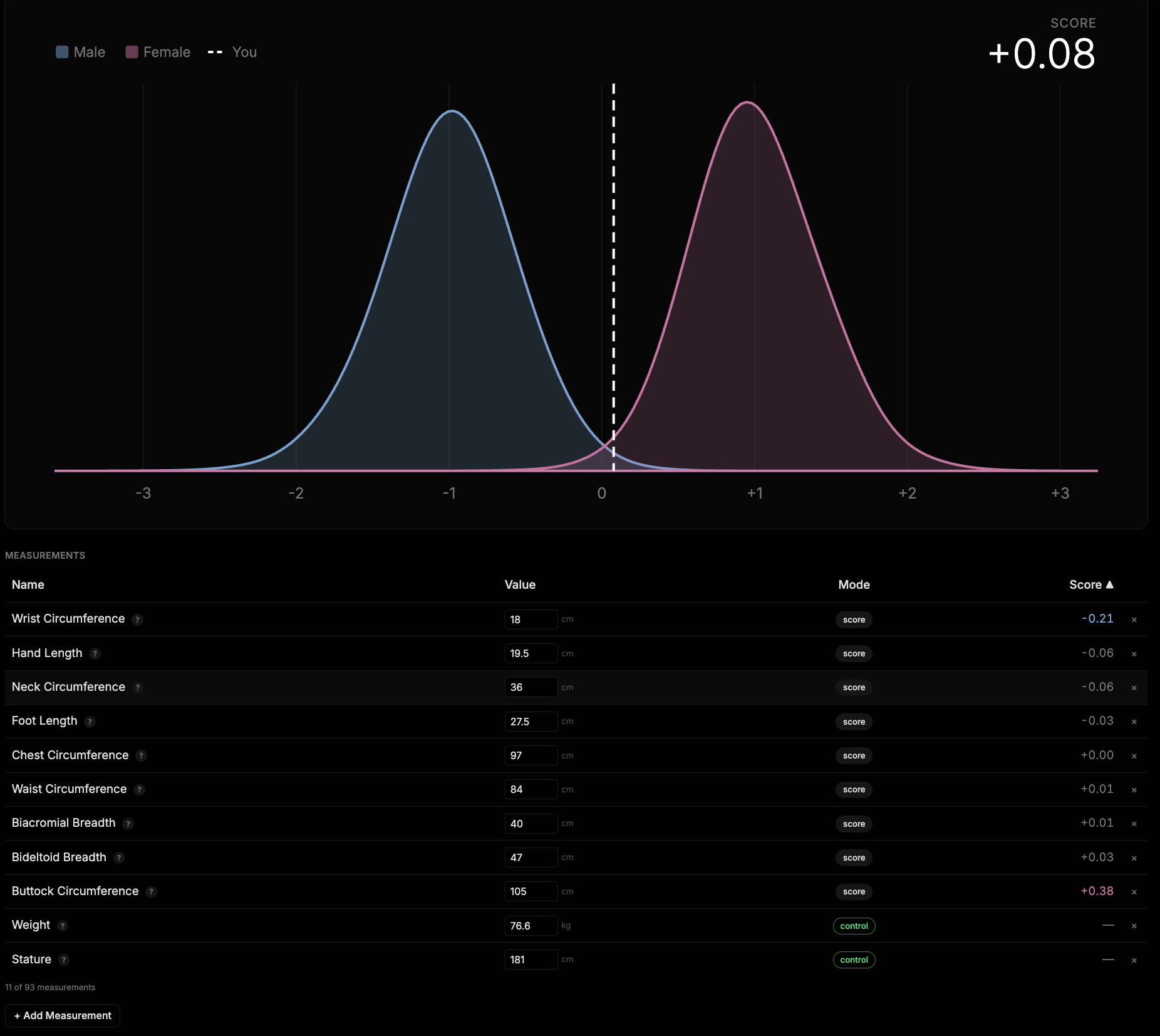
Task: Open help icon for Bideltoid Breadth
Action: tap(119, 858)
